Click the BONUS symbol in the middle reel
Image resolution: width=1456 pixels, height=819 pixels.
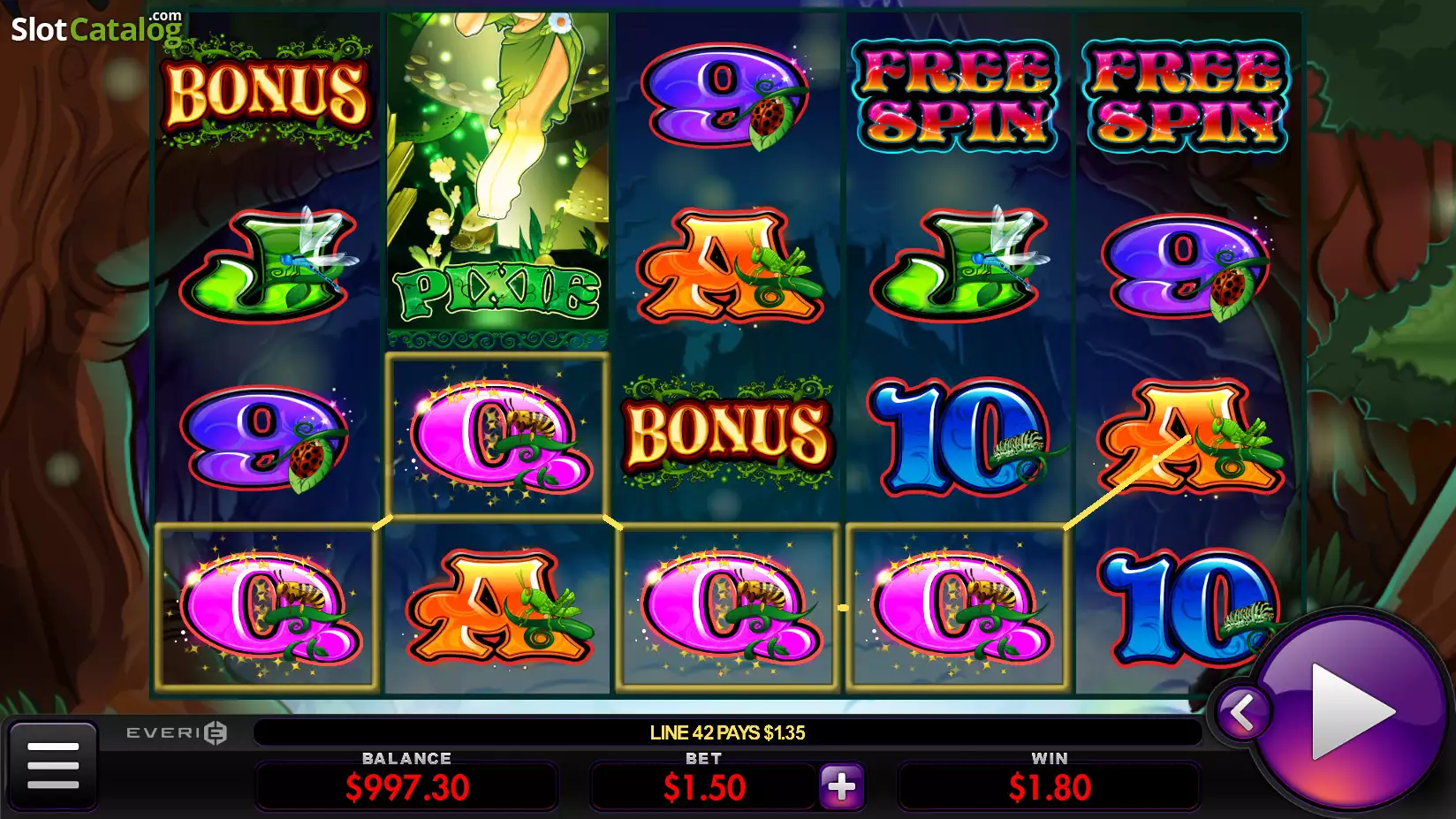coord(727,433)
